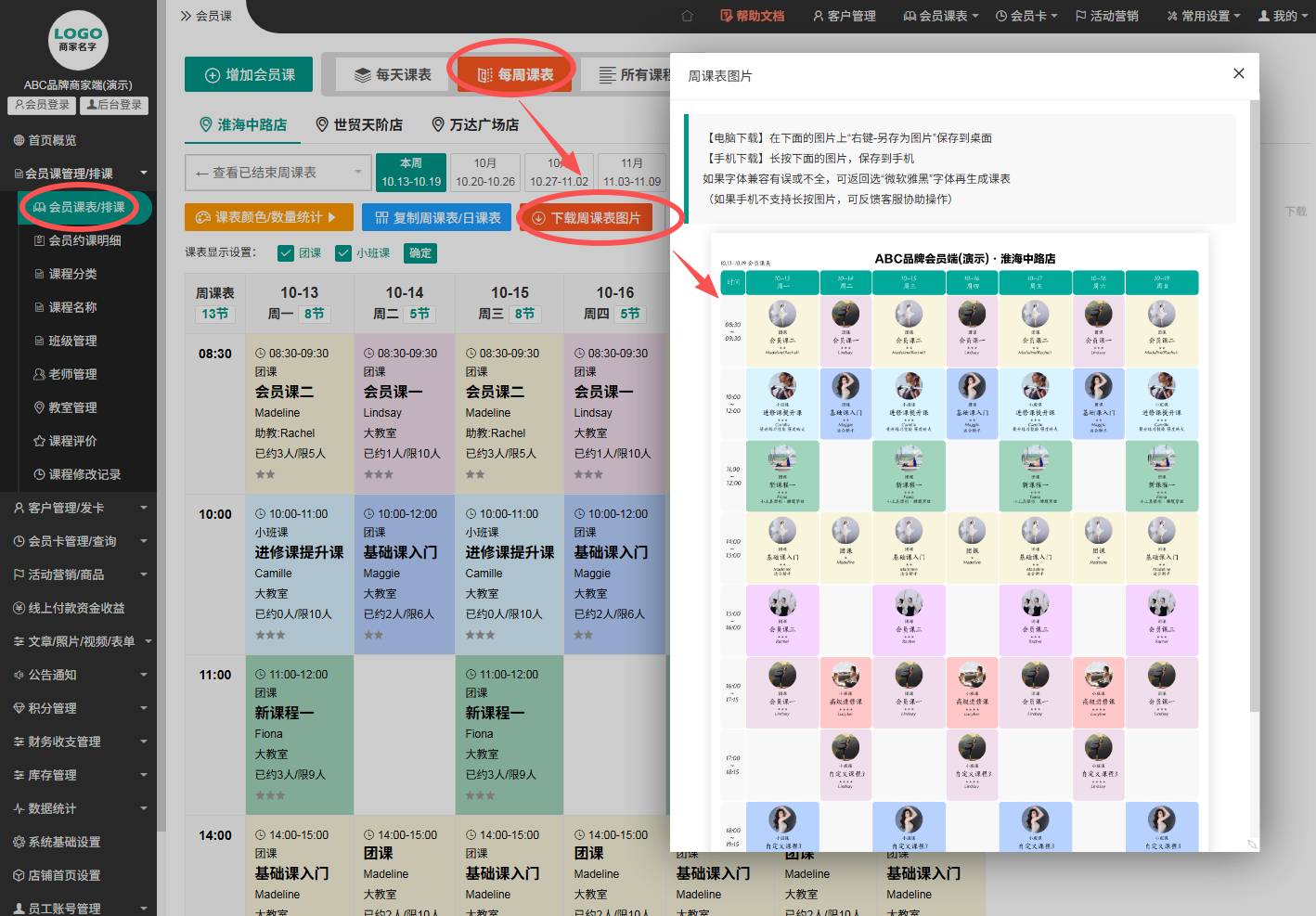
Task: Toggle the 团课 checkbox
Action: click(x=287, y=253)
